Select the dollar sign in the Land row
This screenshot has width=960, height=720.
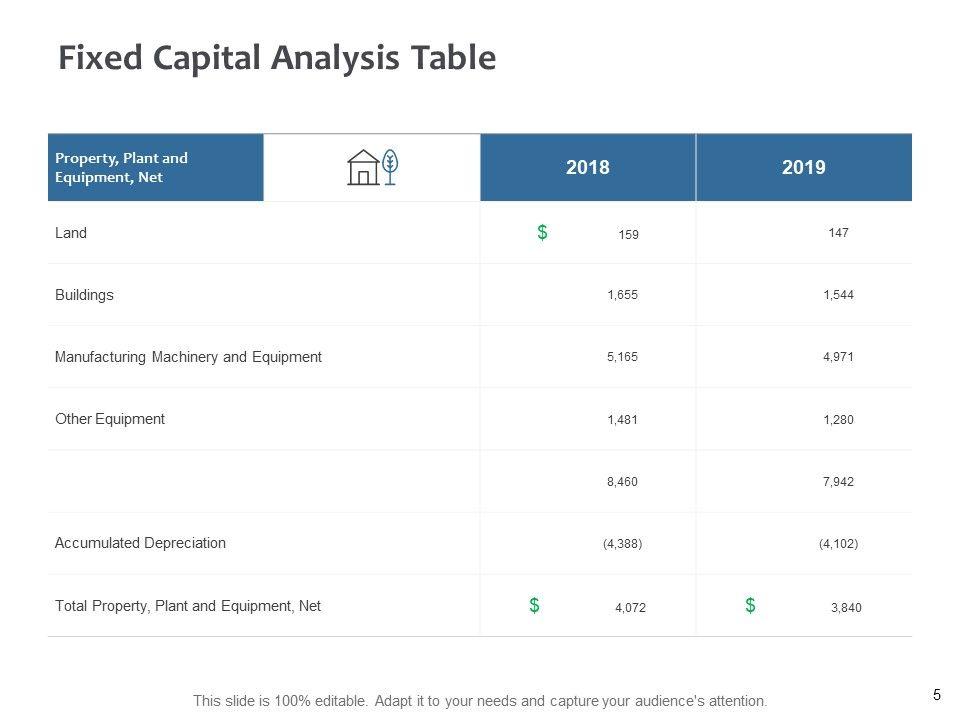[x=542, y=232]
